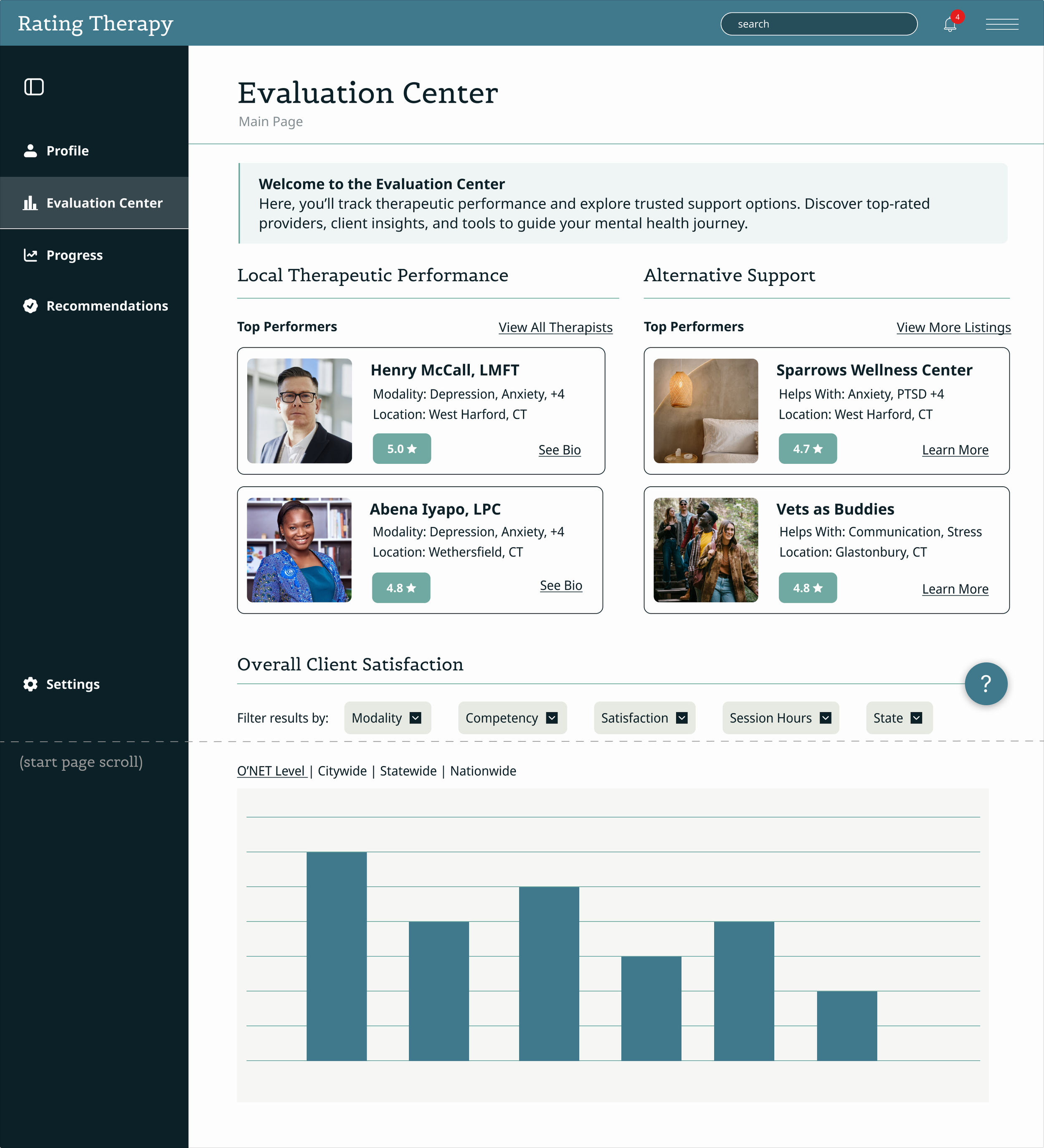The height and width of the screenshot is (1148, 1044).
Task: Click the Progress chart icon
Action: point(30,255)
